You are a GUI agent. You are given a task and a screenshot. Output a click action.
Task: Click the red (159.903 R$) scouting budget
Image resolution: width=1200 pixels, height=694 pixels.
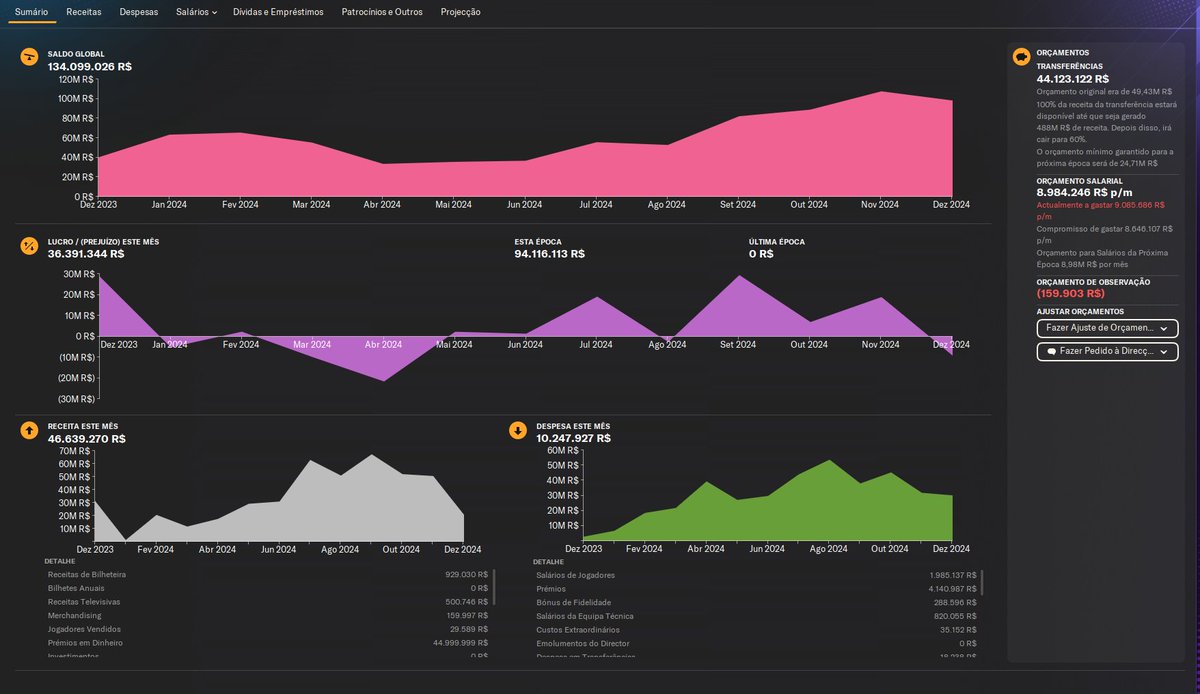pos(1071,293)
